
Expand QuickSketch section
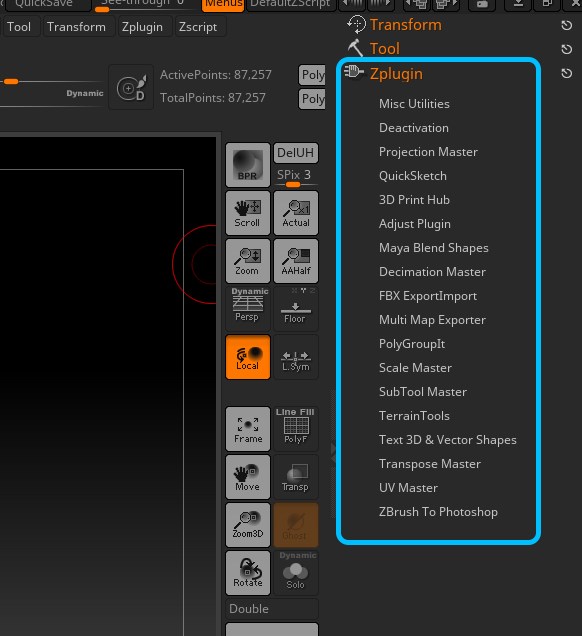412,176
